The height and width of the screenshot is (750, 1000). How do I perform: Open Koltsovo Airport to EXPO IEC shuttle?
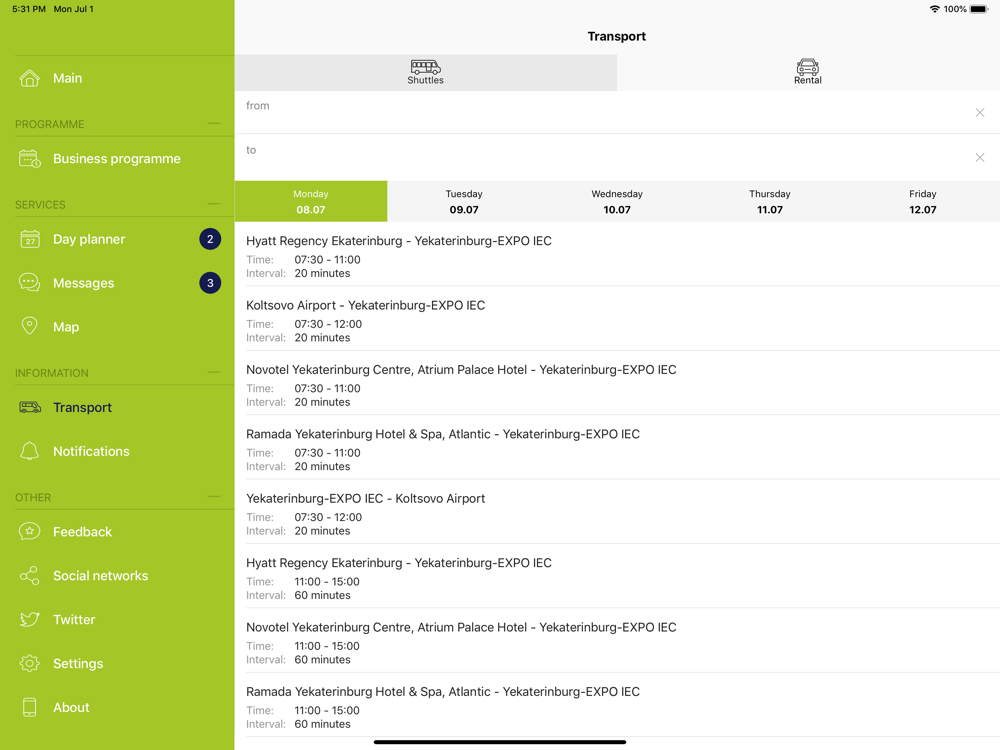coord(617,321)
